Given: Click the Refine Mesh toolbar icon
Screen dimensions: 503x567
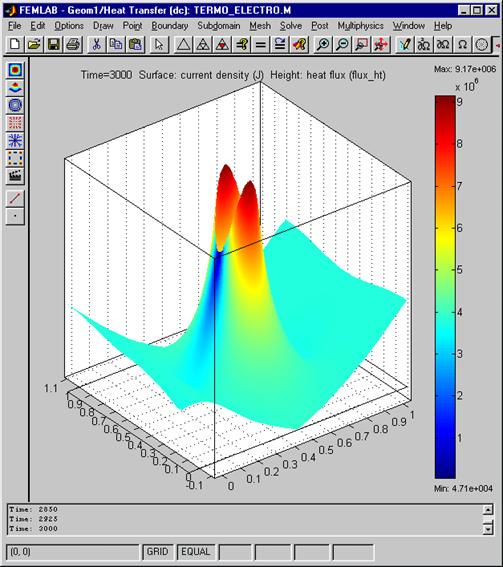Looking at the screenshot, I should coord(203,45).
